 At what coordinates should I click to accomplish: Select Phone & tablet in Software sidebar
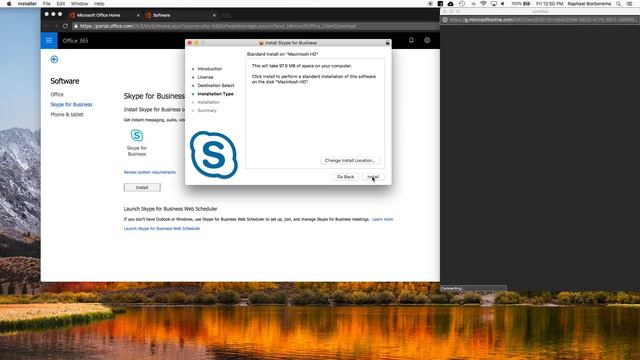[x=67, y=115]
